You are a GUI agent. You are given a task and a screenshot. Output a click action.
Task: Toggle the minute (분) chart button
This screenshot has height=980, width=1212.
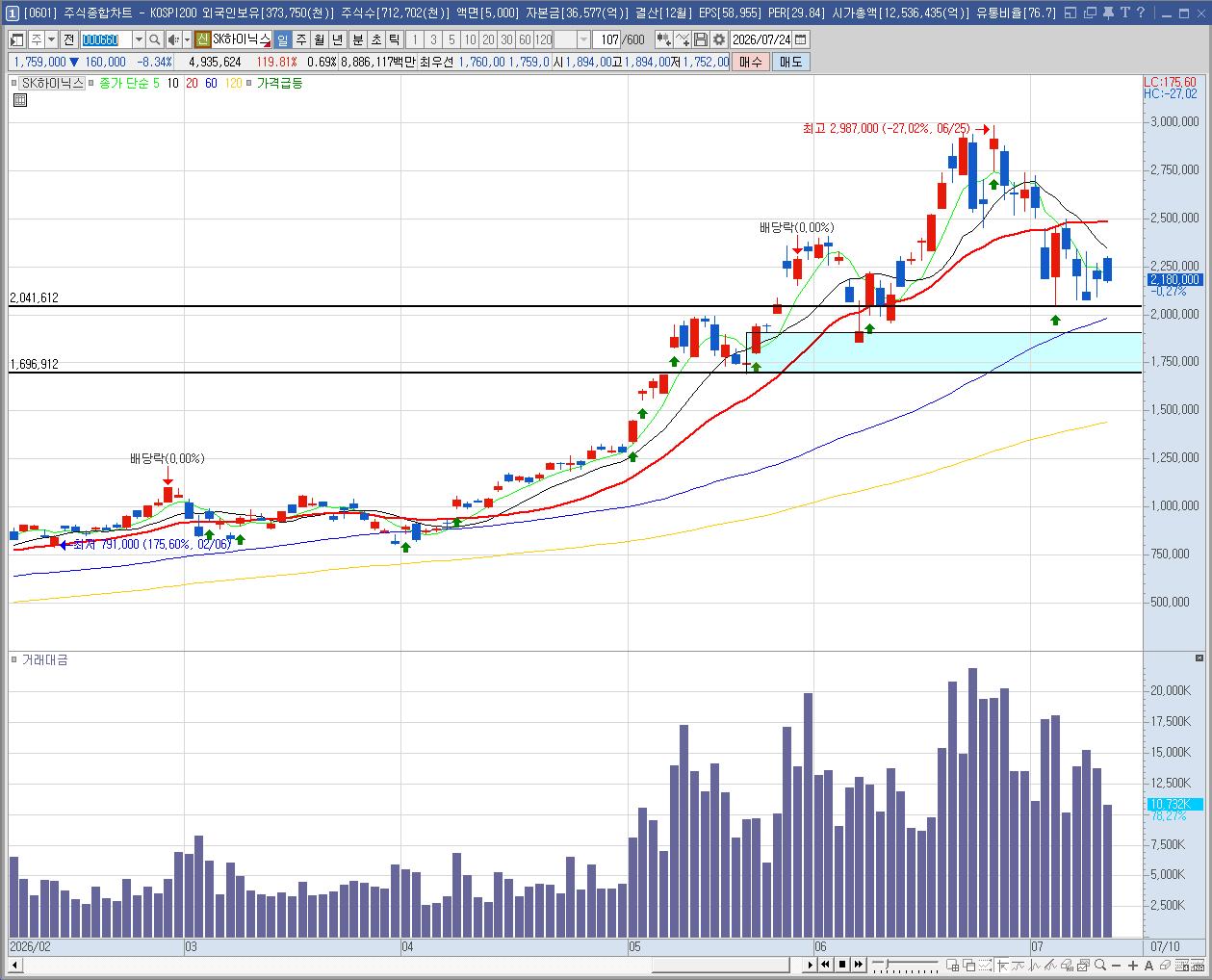click(357, 39)
